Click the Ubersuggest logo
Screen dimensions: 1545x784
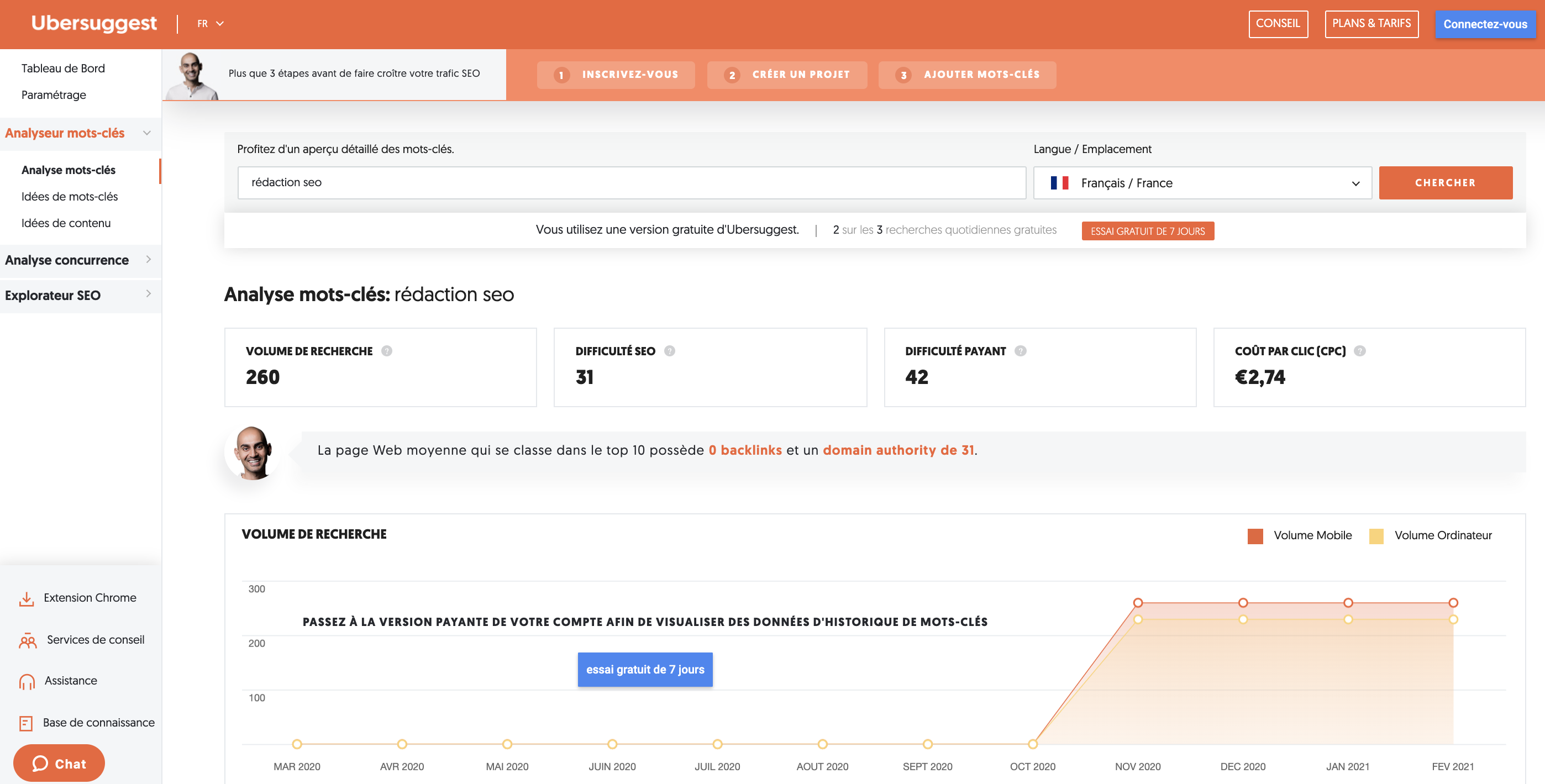(x=93, y=23)
